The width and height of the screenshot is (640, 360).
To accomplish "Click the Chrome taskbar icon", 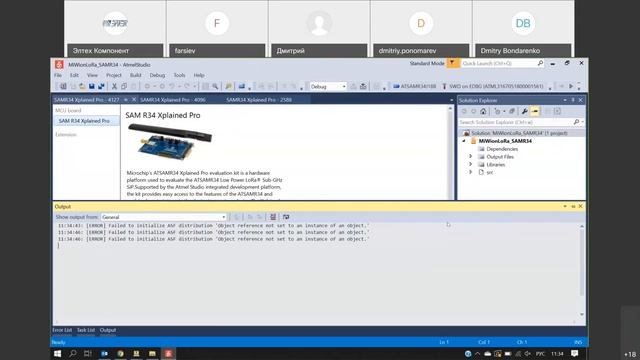I will (120, 353).
